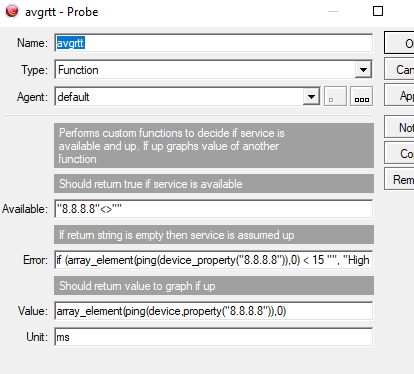Select the Unit field containing ms

click(214, 337)
